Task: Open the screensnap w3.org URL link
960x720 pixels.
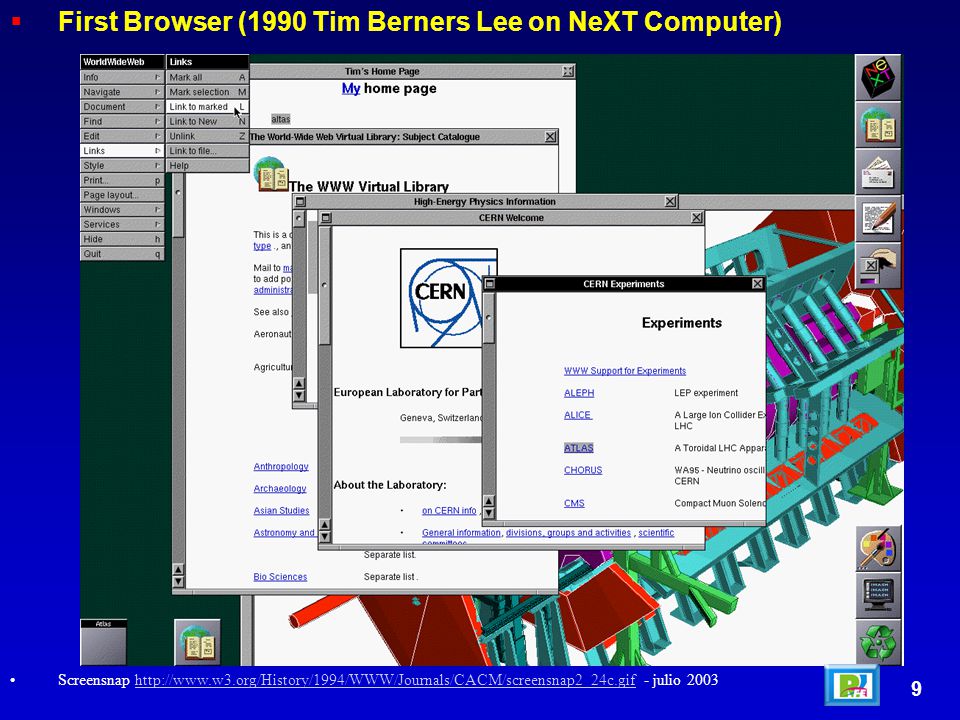Action: click(385, 680)
